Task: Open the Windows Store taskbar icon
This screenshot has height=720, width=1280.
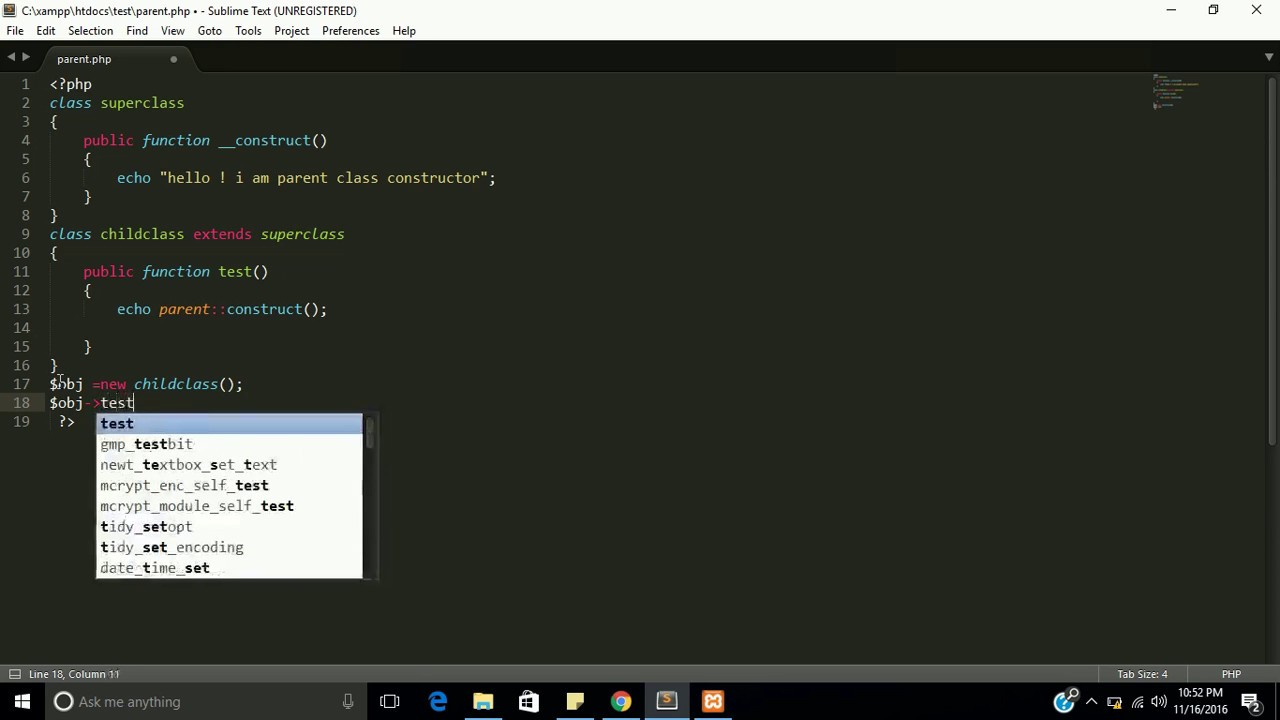Action: [529, 702]
